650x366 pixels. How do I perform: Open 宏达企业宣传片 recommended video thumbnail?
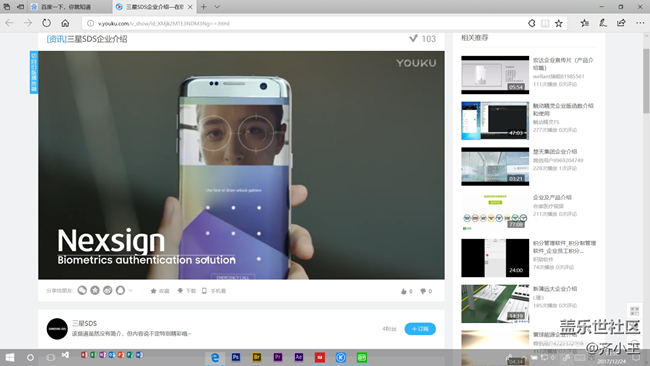tap(495, 75)
